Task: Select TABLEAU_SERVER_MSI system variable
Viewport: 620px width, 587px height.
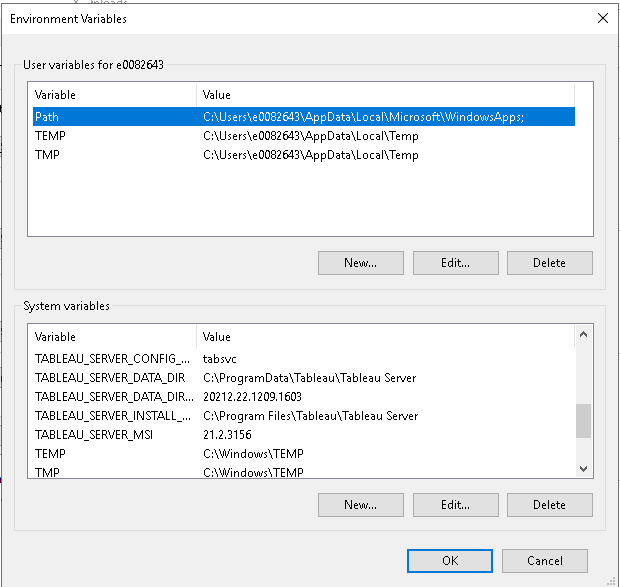Action: [304, 434]
